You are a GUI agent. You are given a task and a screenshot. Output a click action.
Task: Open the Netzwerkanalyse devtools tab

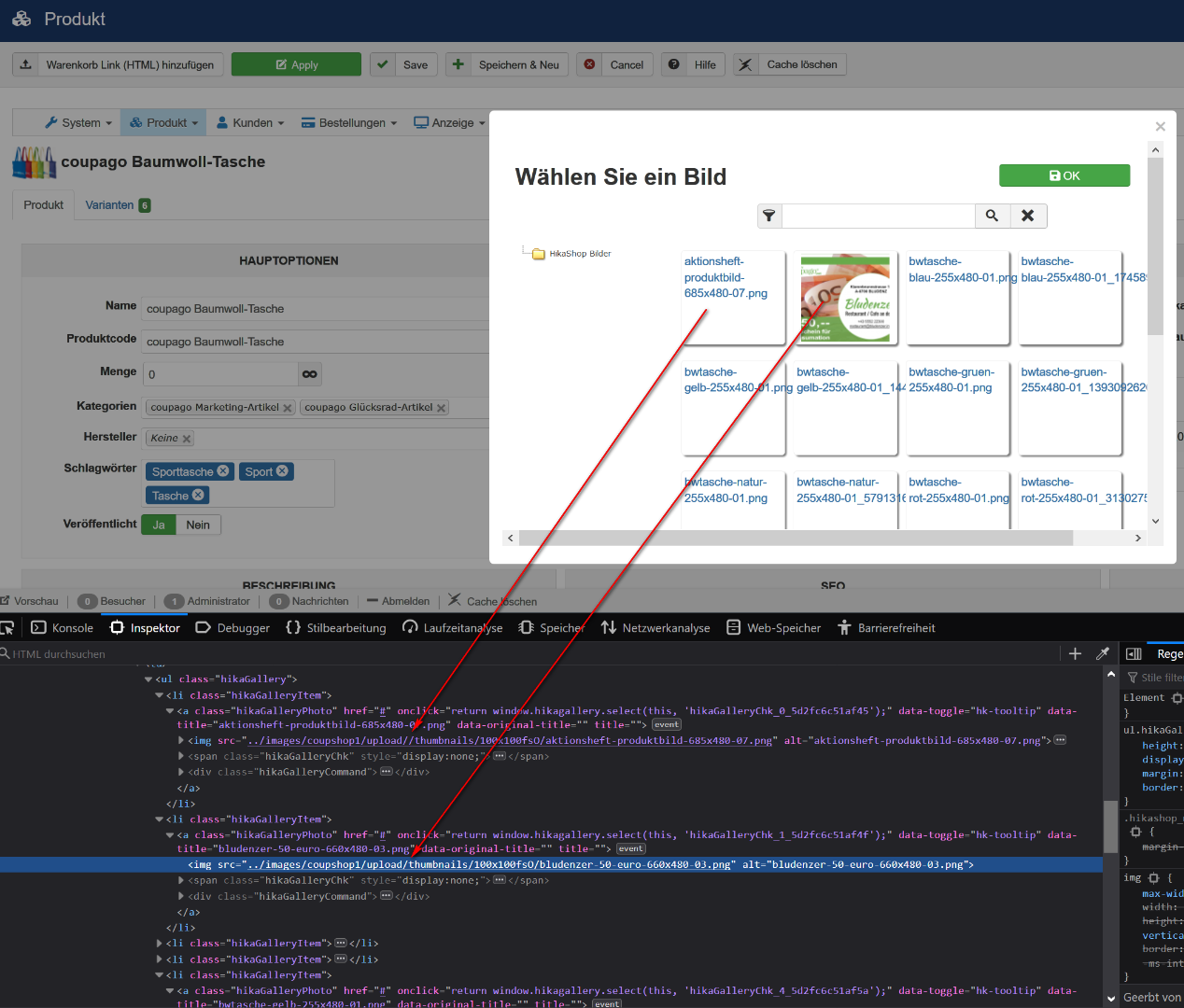tap(655, 628)
